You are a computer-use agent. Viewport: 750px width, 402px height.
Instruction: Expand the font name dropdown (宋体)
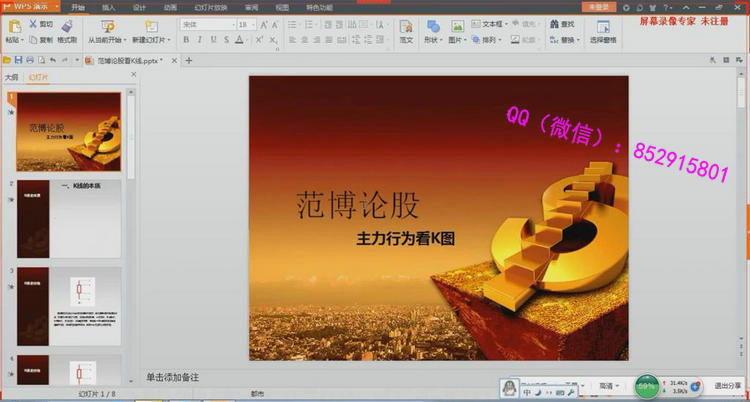[x=228, y=24]
